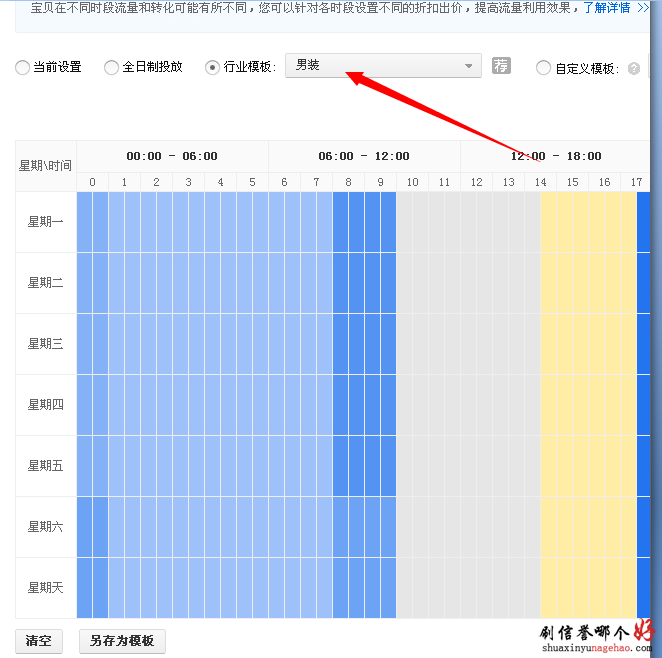Click the 星期一 row header
The width and height of the screenshot is (662, 658).
[46, 221]
